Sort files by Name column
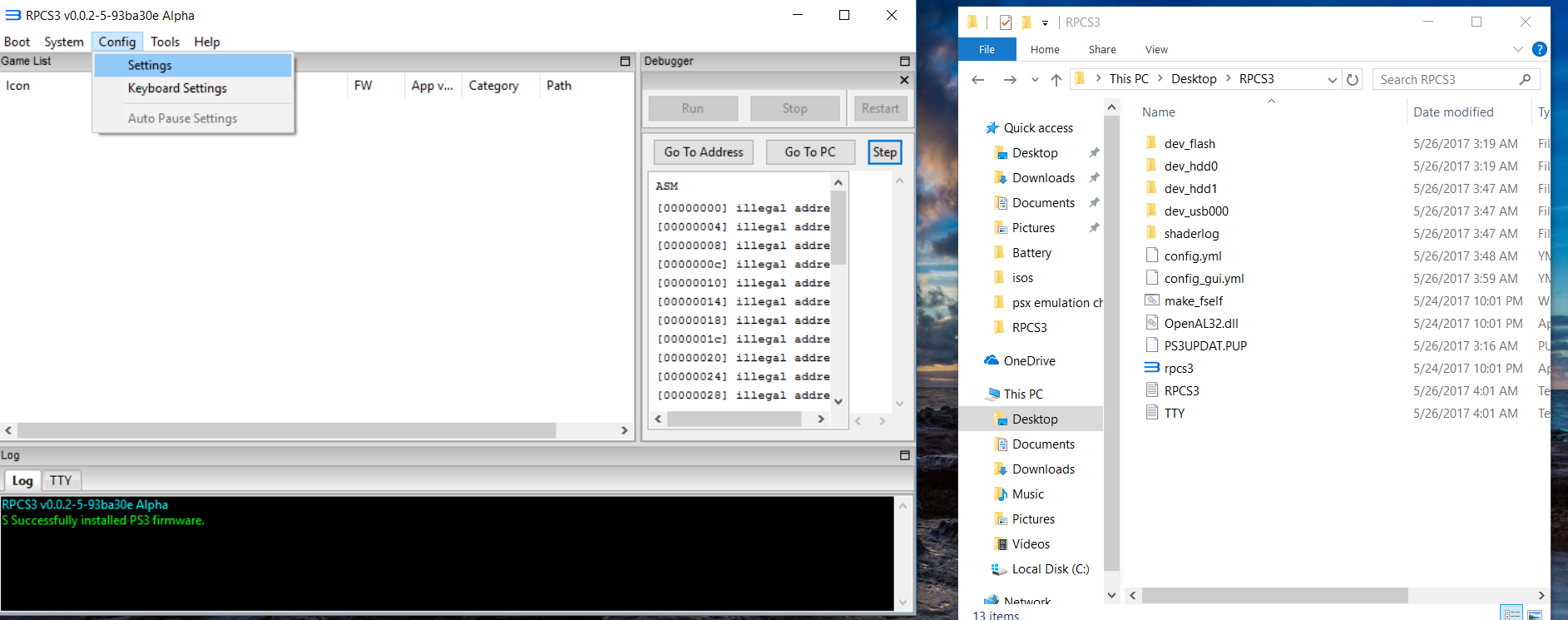The image size is (1568, 620). (1158, 112)
